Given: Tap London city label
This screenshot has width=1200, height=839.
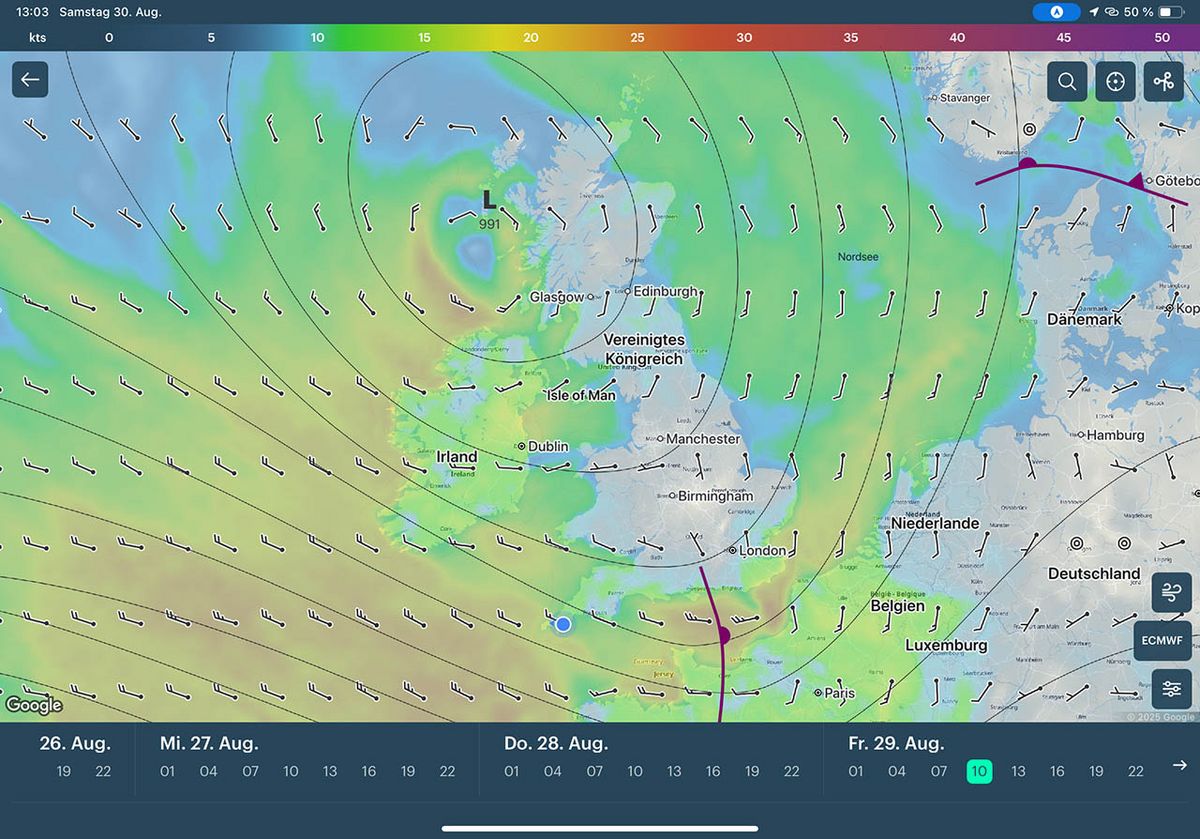Looking at the screenshot, I should click(762, 550).
